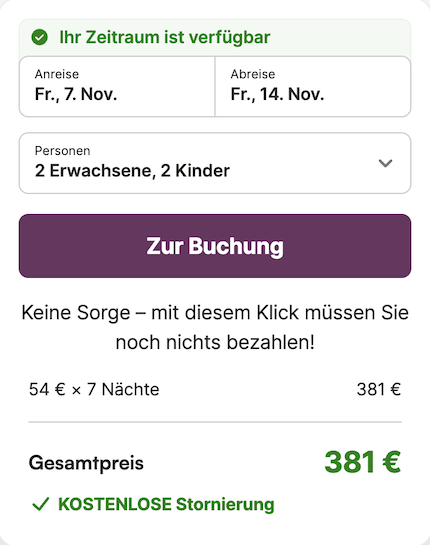Click the checkmark icon beside KOSTENLOSE Stornierung
The height and width of the screenshot is (545, 430).
(41, 504)
